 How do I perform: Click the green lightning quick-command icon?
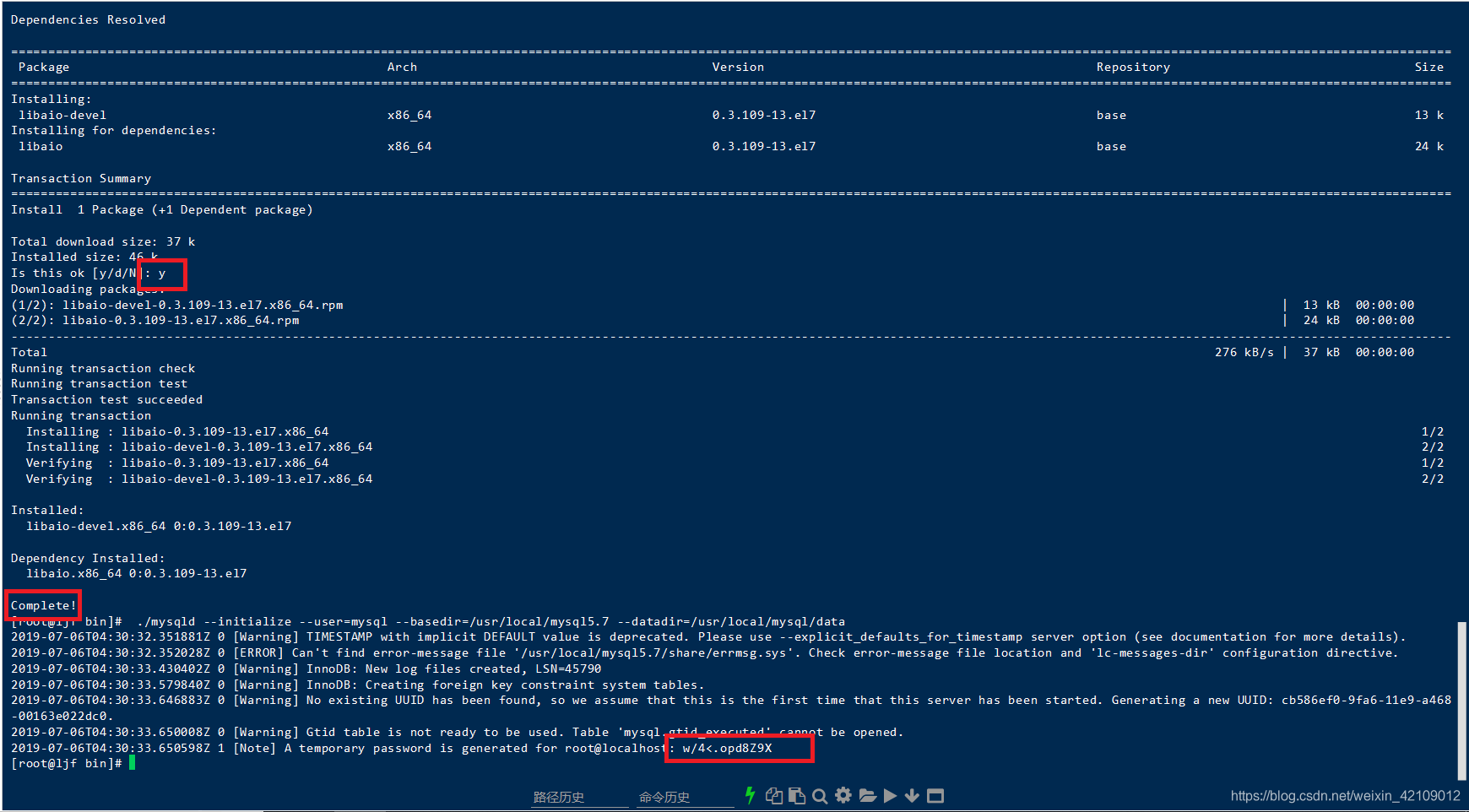pos(750,795)
